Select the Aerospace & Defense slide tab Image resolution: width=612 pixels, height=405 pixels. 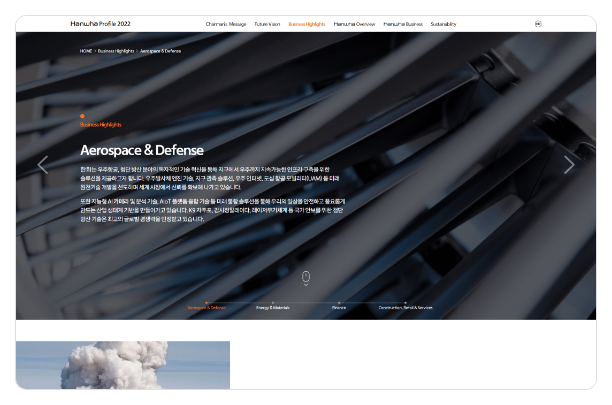coord(207,308)
